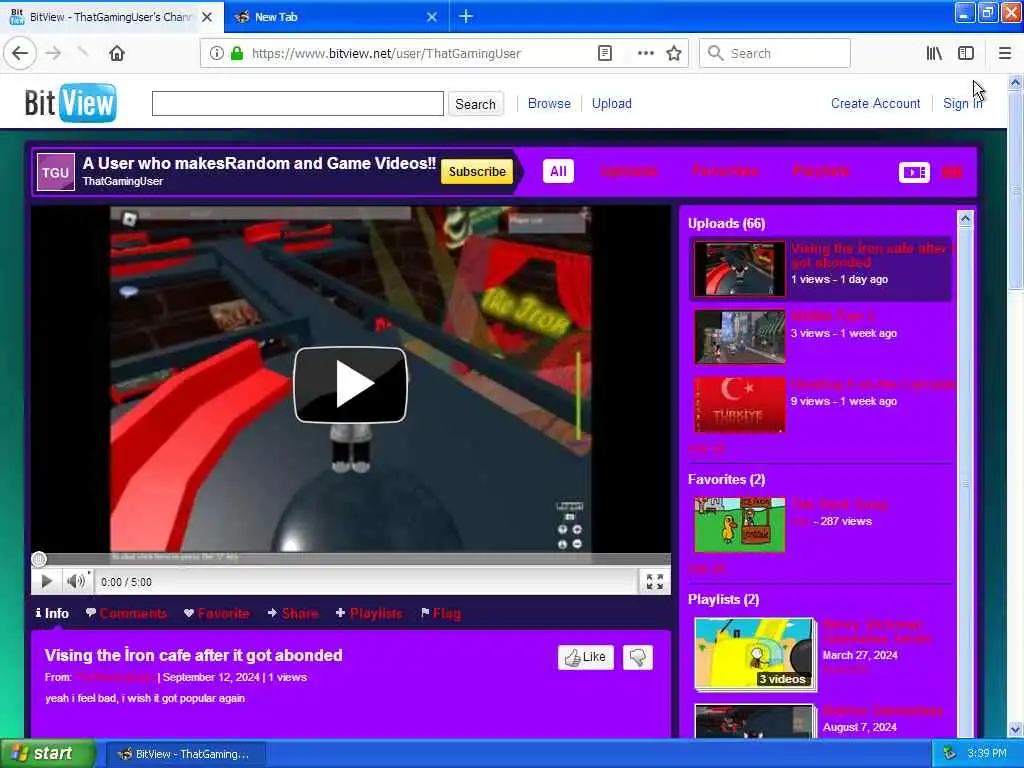Open the duck favorite video thumbnail
This screenshot has width=1024, height=768.
[739, 524]
